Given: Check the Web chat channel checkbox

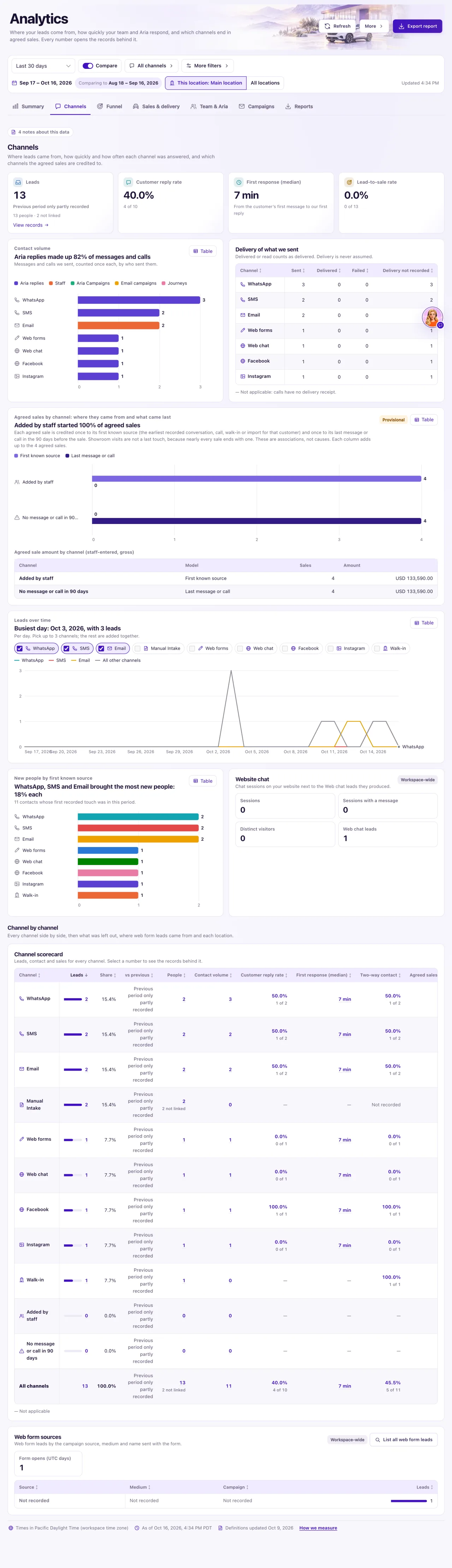Looking at the screenshot, I should click(x=240, y=648).
